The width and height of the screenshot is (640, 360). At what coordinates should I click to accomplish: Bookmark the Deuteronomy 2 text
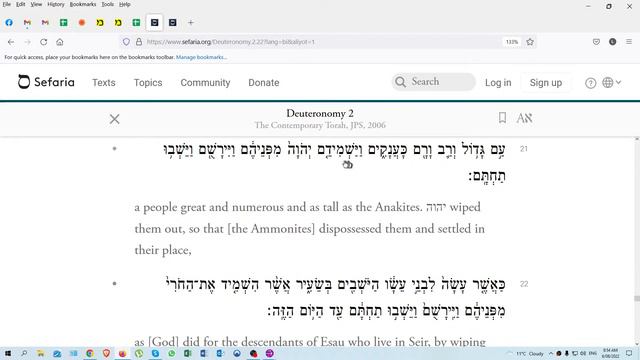point(502,118)
